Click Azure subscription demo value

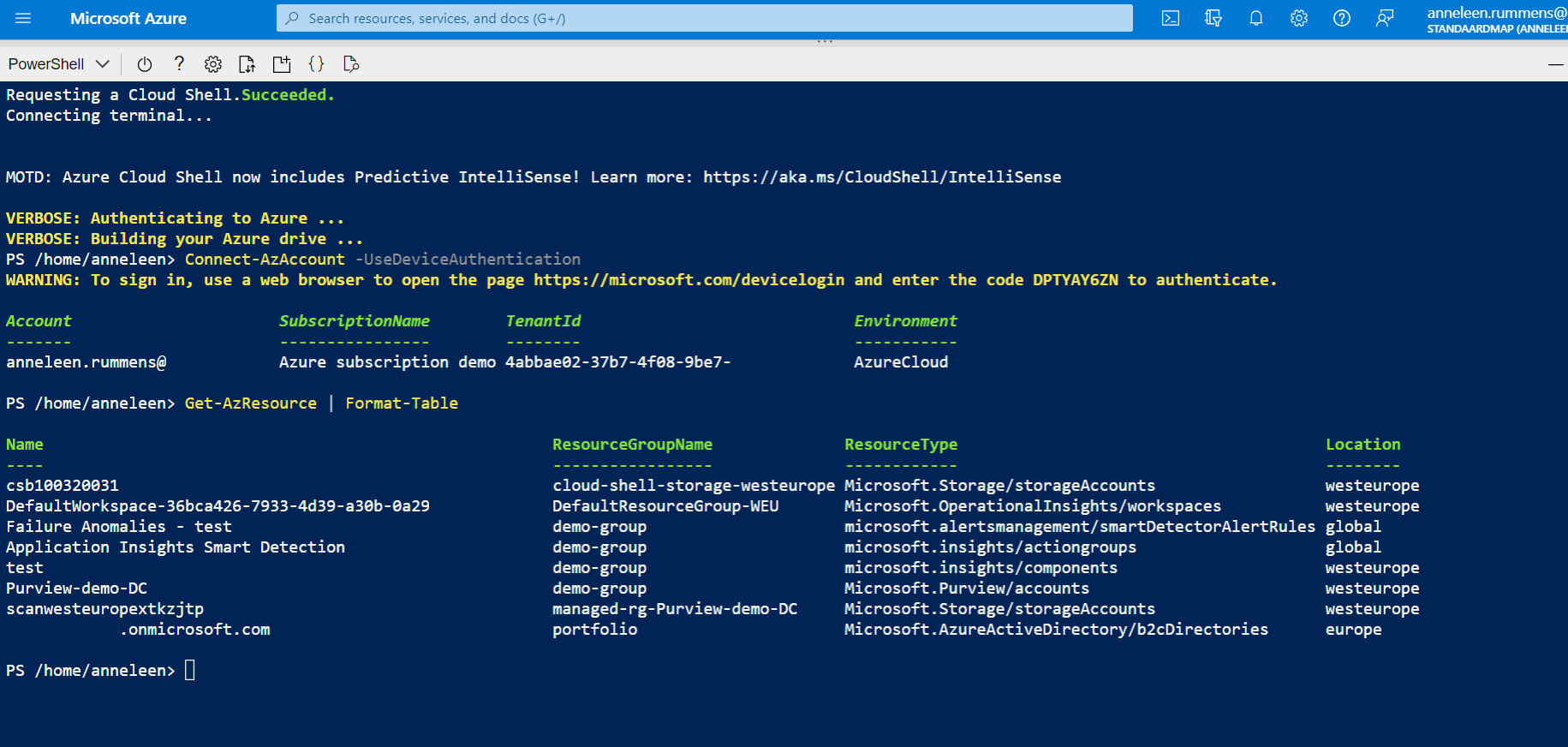(388, 362)
